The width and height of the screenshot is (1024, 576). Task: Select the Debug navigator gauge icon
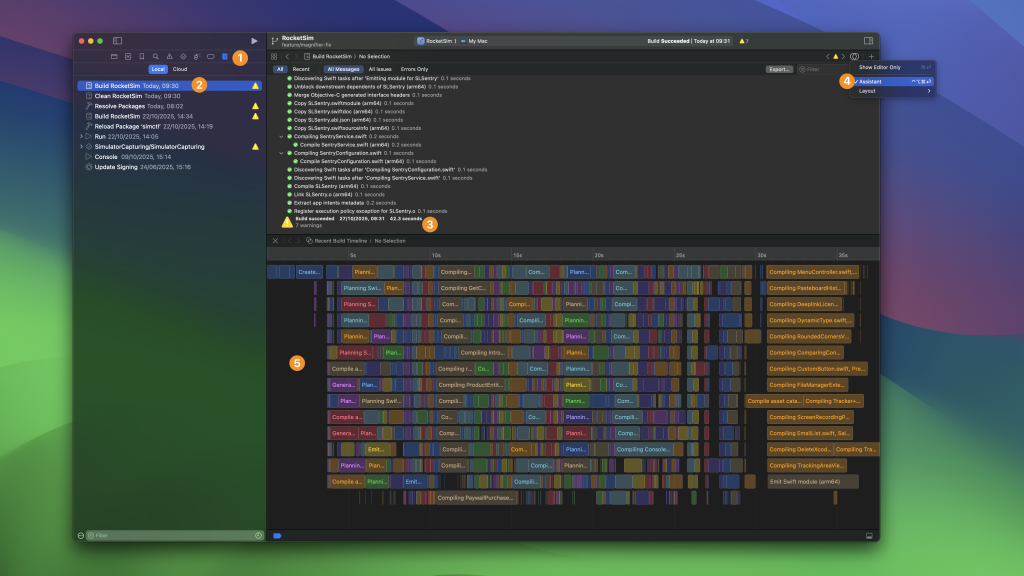(196, 57)
